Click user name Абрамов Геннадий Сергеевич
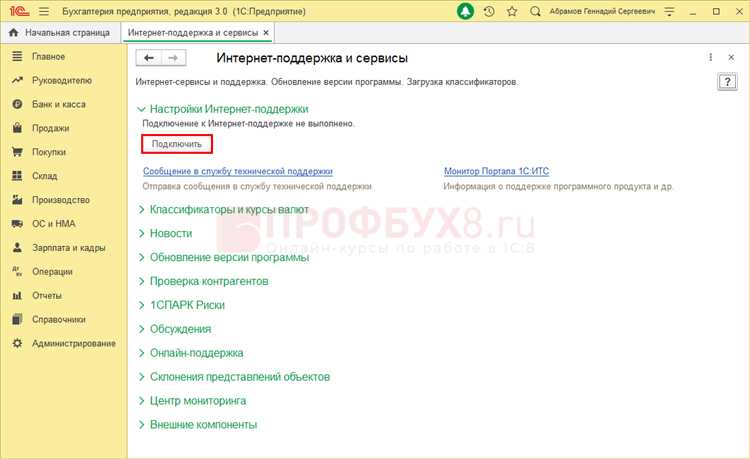750x459 pixels. (602, 11)
